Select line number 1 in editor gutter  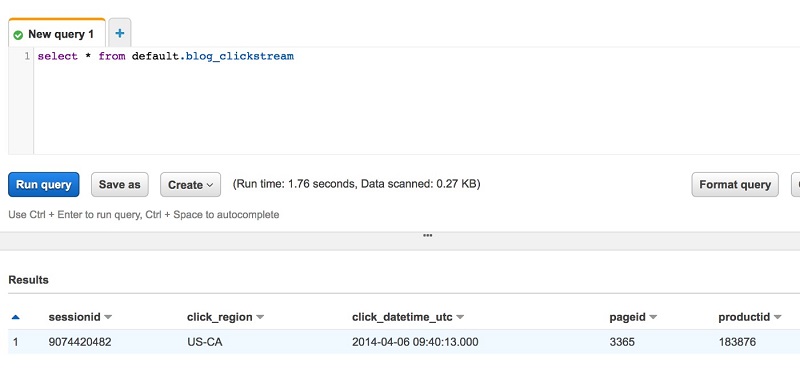pyautogui.click(x=27, y=56)
